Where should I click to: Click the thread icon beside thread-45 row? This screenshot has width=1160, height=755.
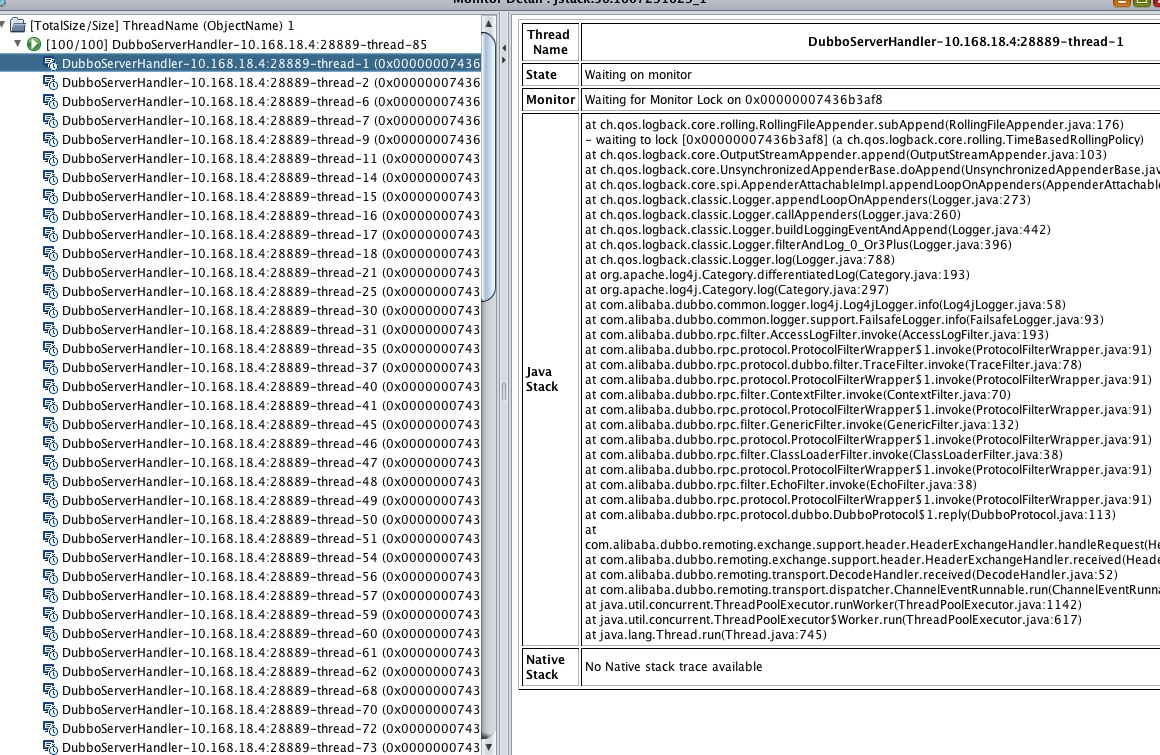50,424
